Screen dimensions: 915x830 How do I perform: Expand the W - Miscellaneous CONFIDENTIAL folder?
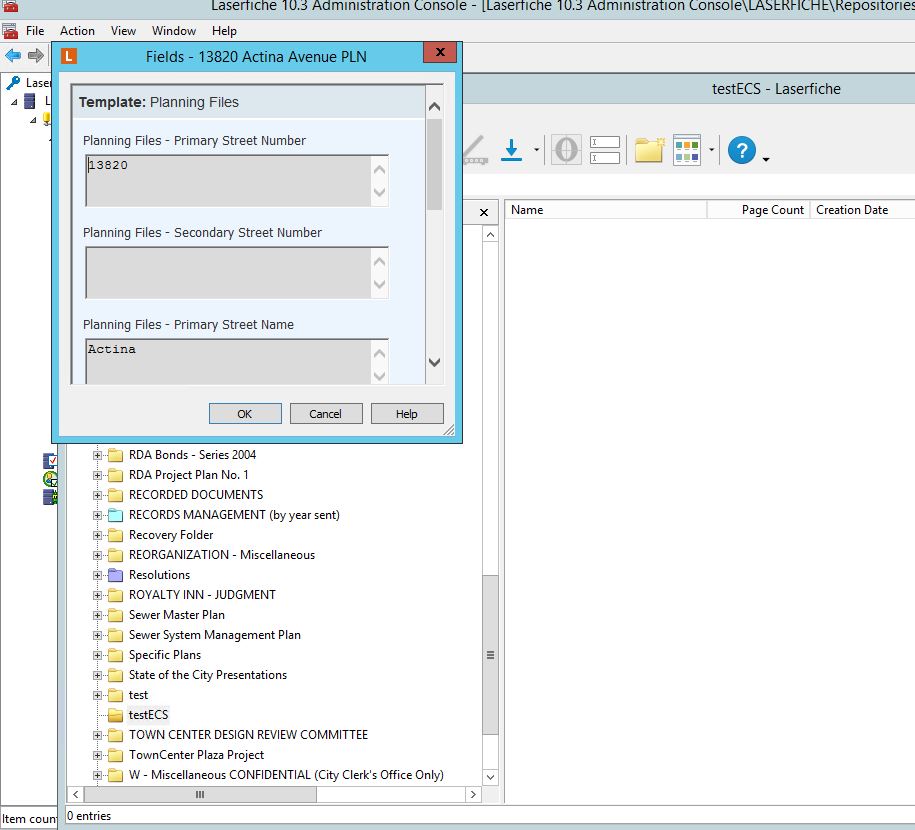[97, 775]
